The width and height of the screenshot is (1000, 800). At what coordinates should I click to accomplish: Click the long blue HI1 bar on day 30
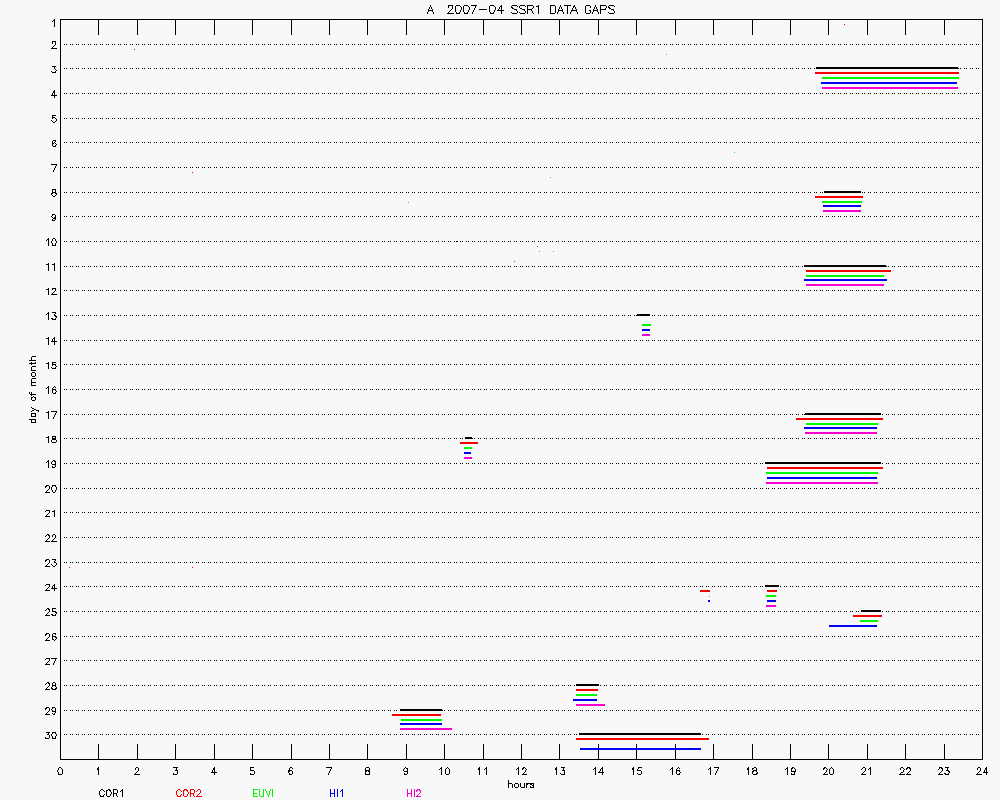pyautogui.click(x=640, y=748)
